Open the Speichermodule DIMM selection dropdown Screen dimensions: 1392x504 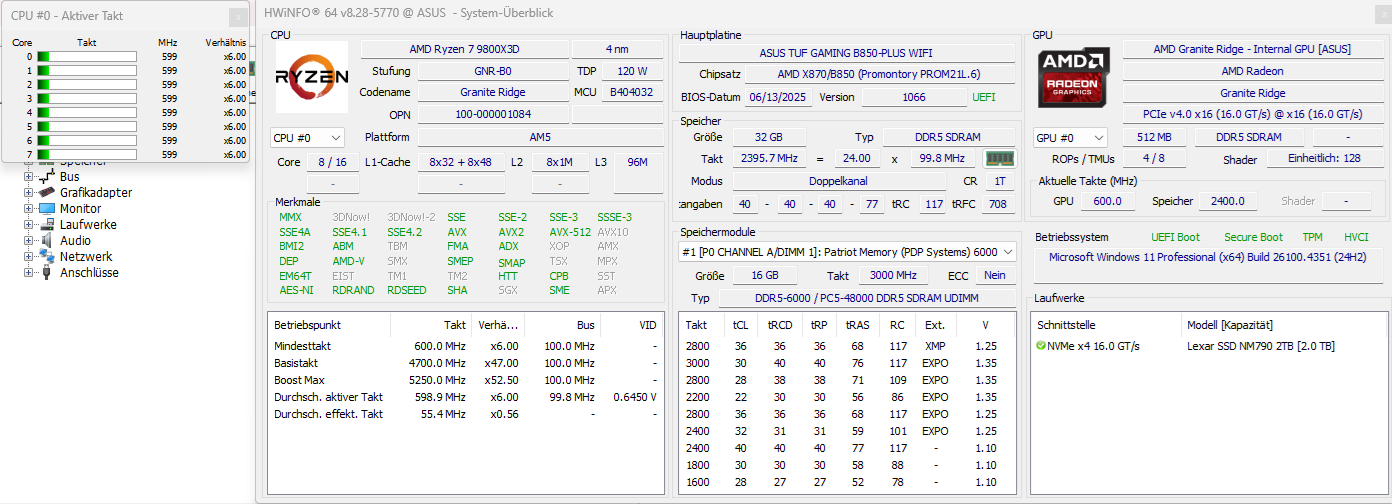click(x=848, y=252)
